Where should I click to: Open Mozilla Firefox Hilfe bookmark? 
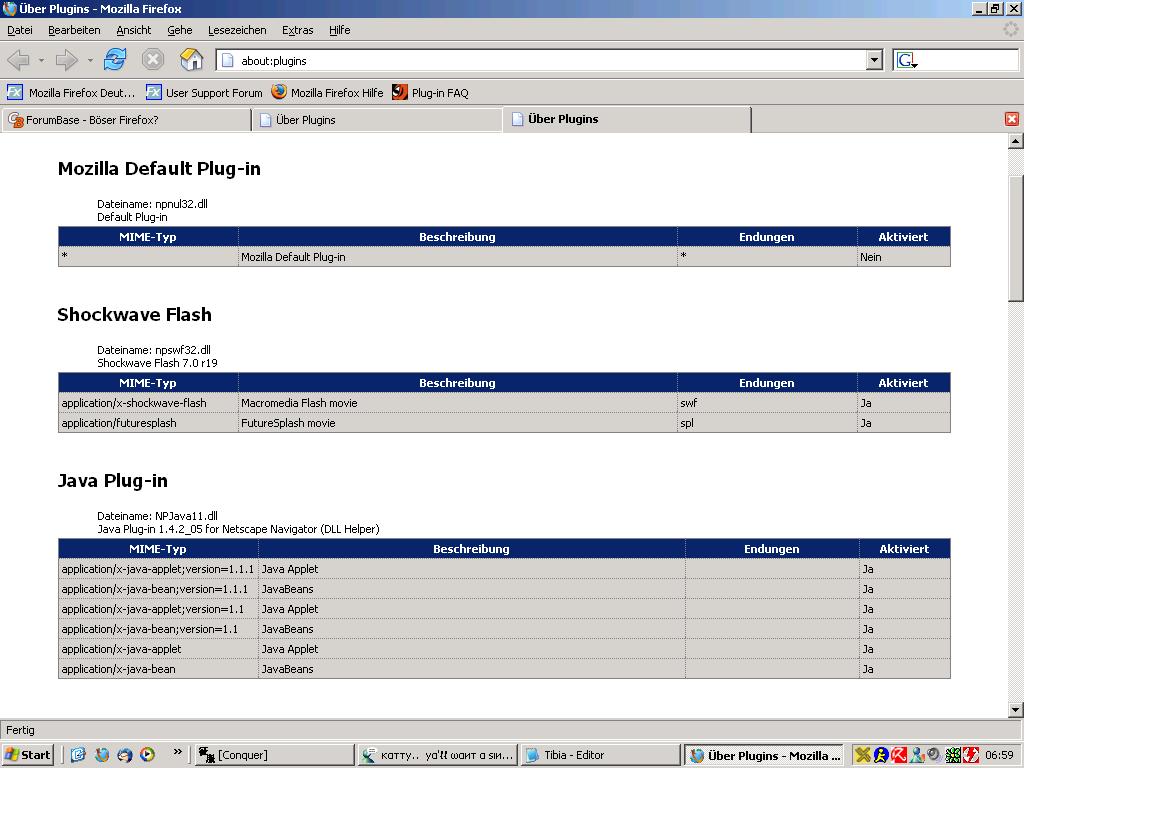coord(327,93)
